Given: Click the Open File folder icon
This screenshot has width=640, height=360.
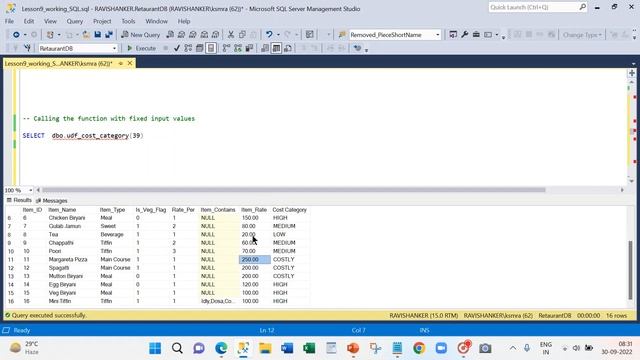Looking at the screenshot, I should pos(86,35).
